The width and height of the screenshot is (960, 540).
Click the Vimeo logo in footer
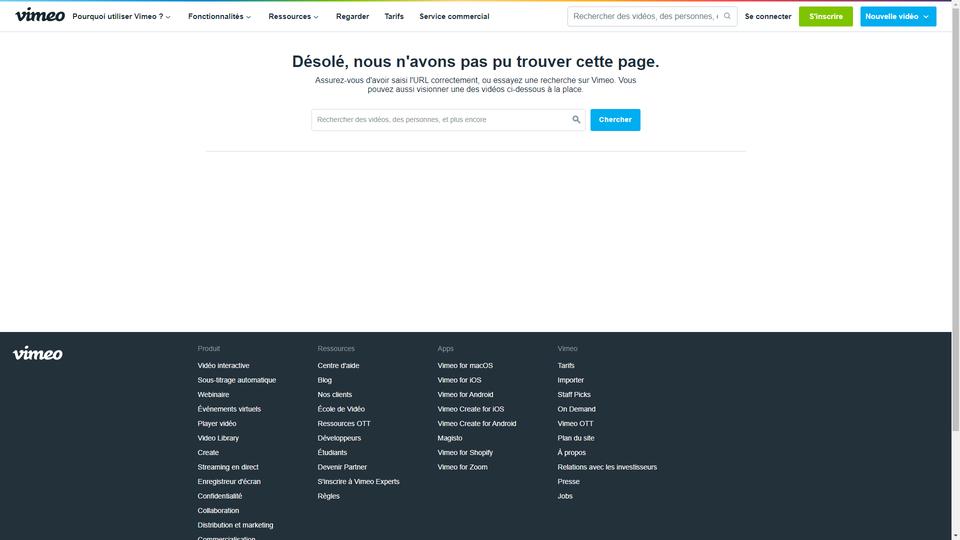click(37, 353)
